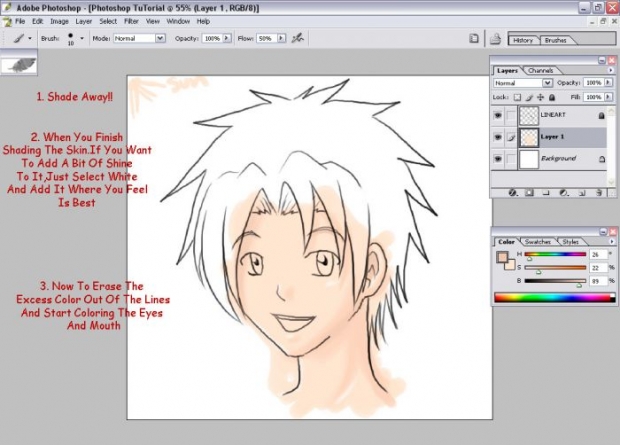The image size is (620, 445).
Task: Open the View menu
Action: [153, 21]
